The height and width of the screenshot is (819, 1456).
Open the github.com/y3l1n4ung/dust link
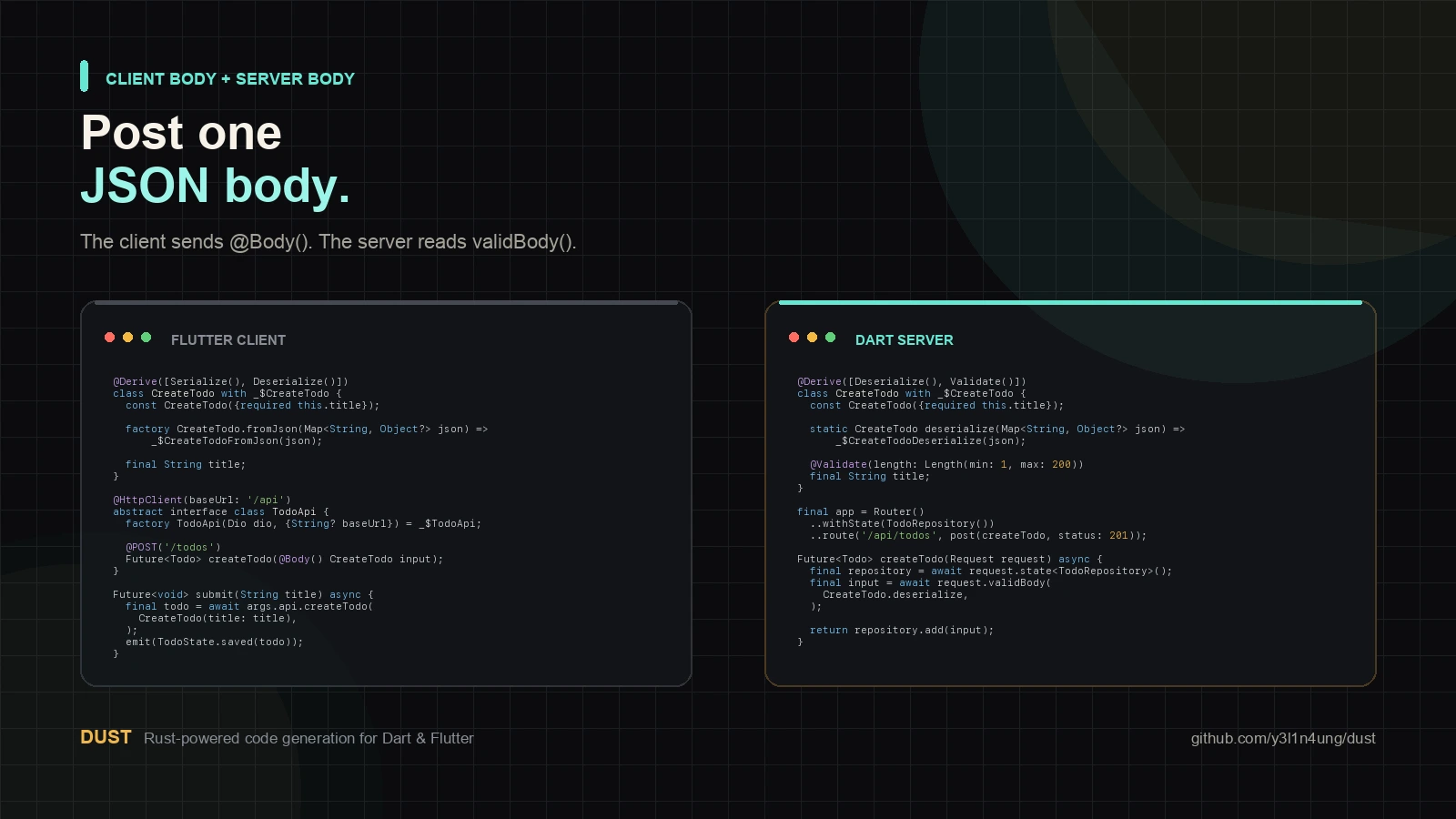click(x=1283, y=738)
